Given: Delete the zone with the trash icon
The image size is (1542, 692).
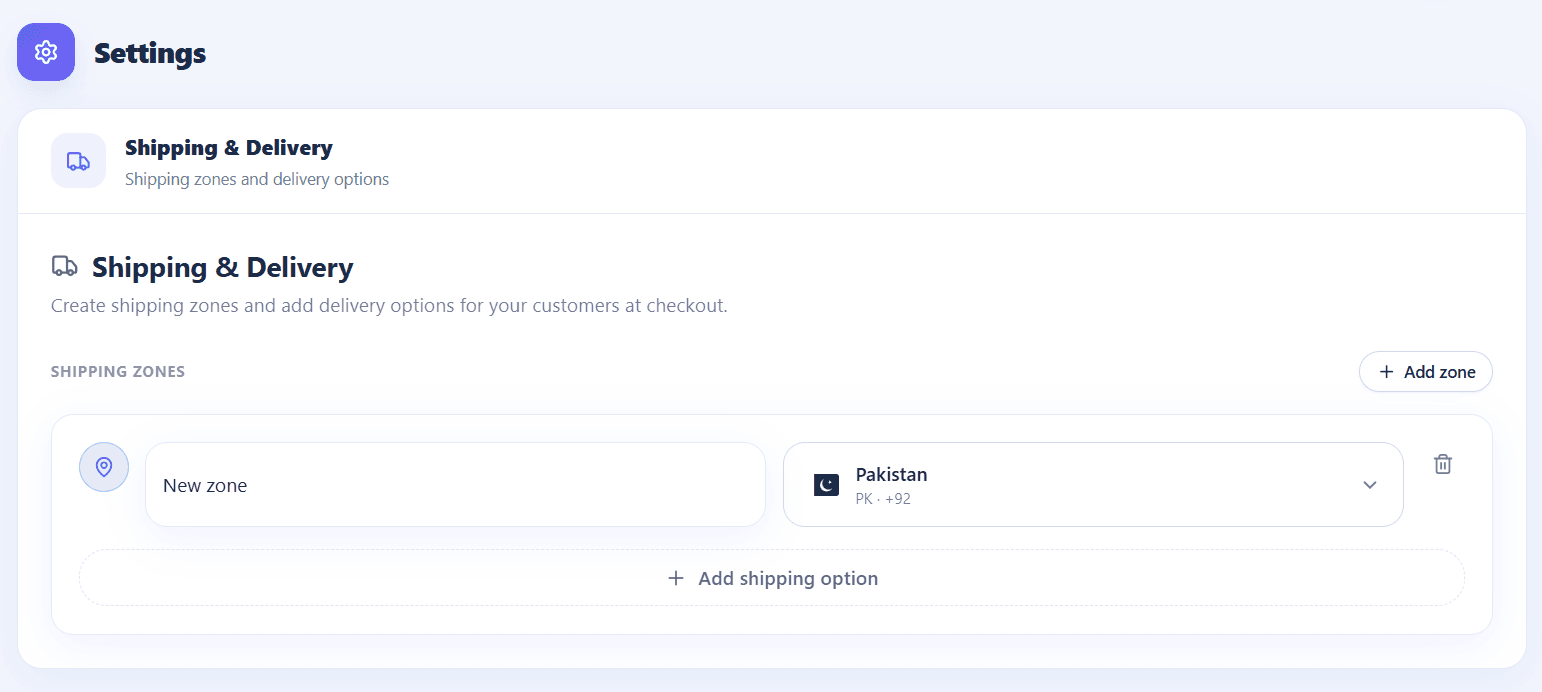Looking at the screenshot, I should coord(1442,464).
